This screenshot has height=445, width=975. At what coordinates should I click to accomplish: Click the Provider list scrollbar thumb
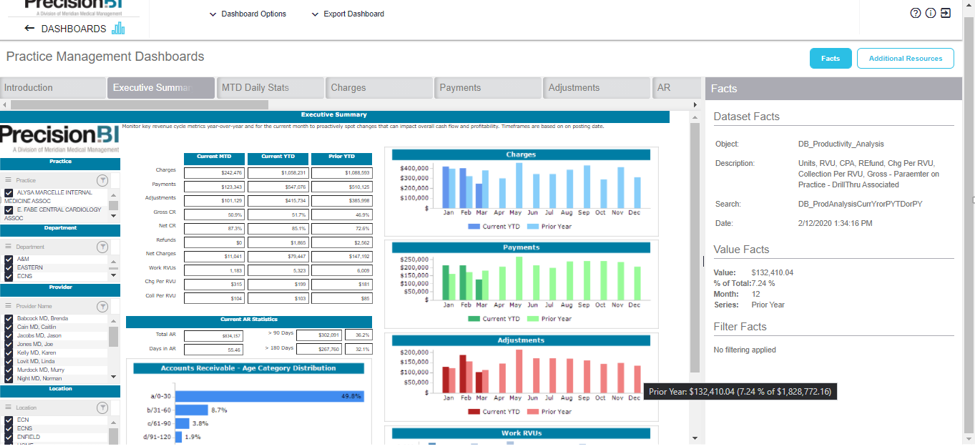tap(113, 336)
